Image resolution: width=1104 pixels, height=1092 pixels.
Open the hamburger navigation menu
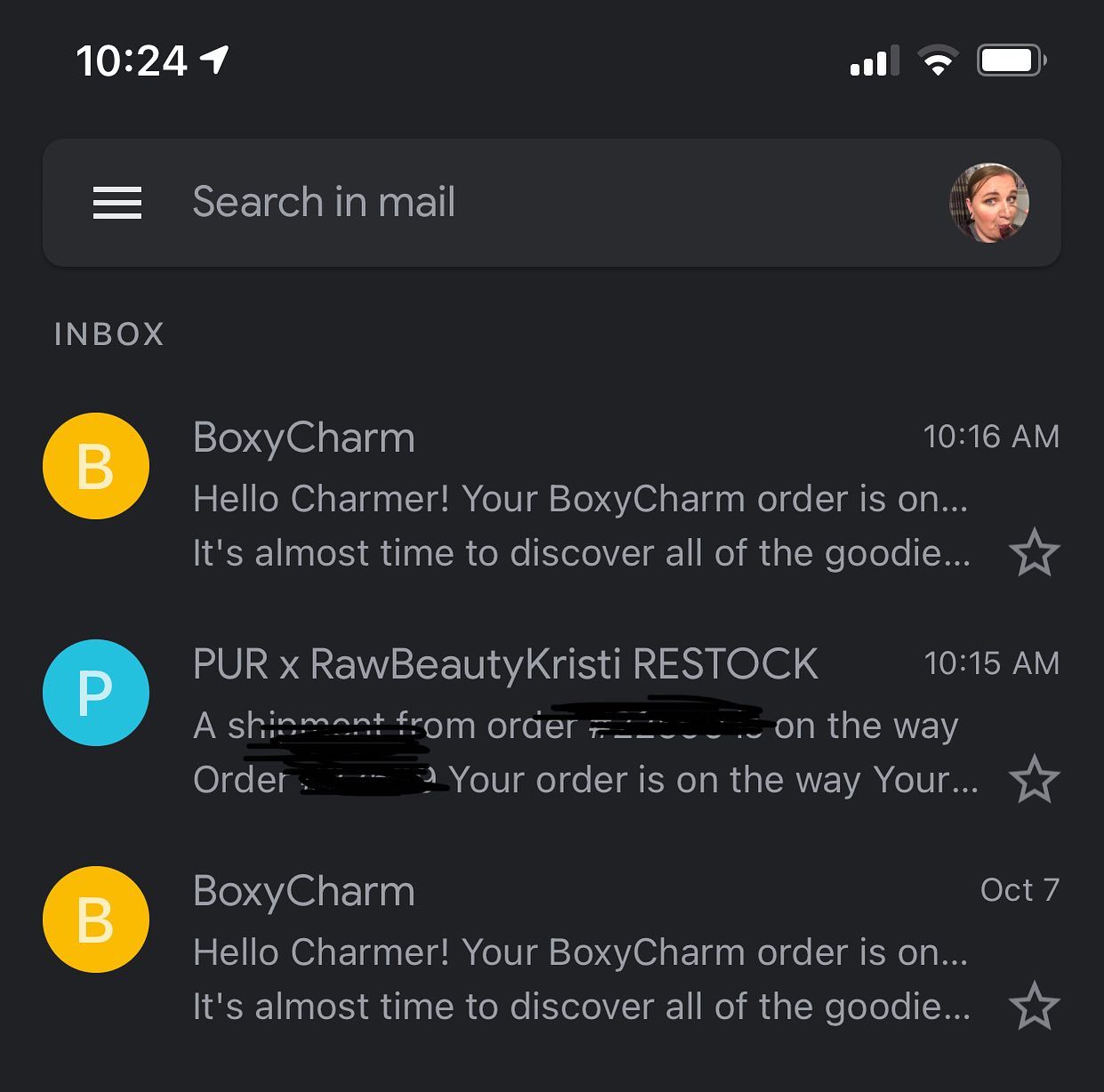[117, 203]
